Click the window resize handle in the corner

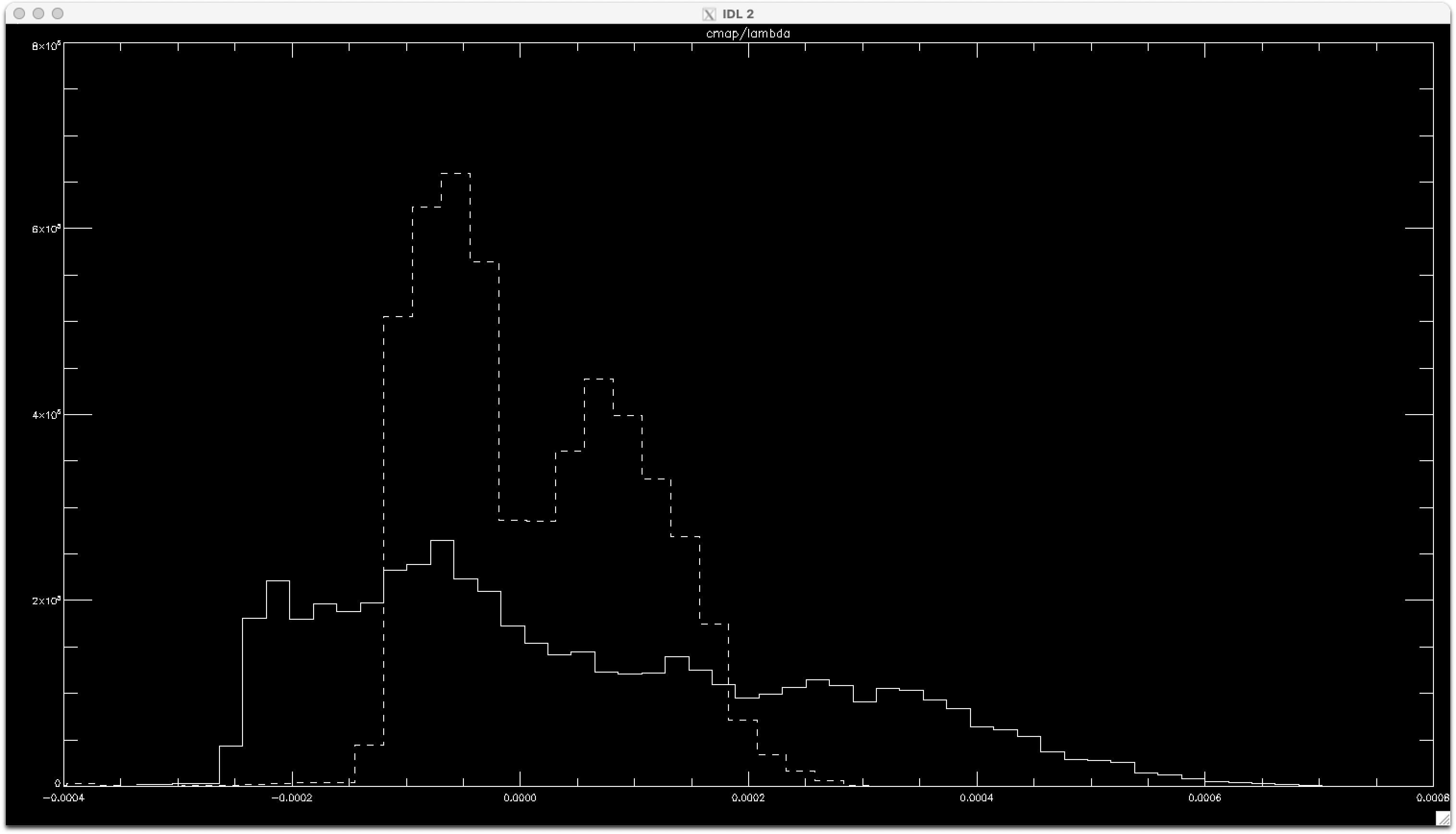coord(1443,819)
